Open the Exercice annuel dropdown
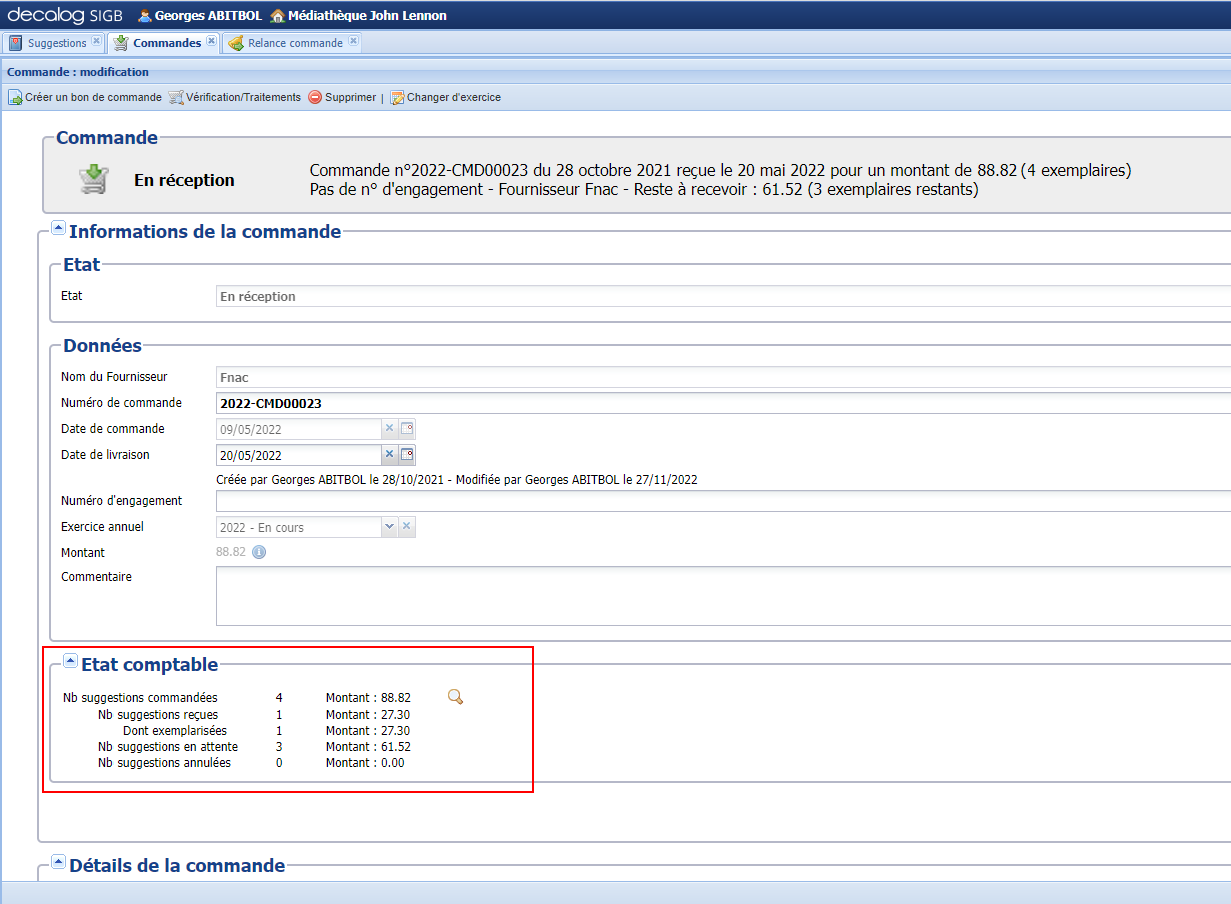This screenshot has height=904, width=1231. click(389, 526)
